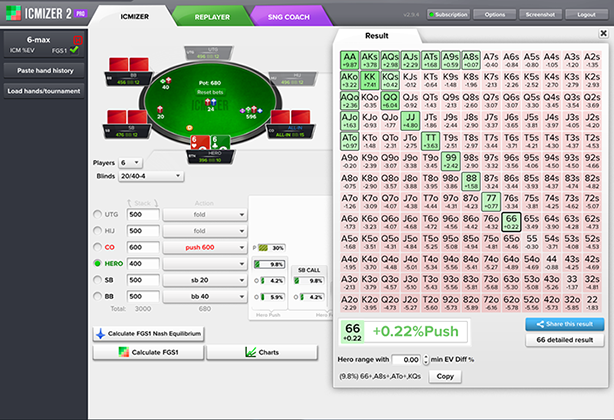Click Reset bets on the table
This screenshot has height=420, width=614.
tap(210, 92)
